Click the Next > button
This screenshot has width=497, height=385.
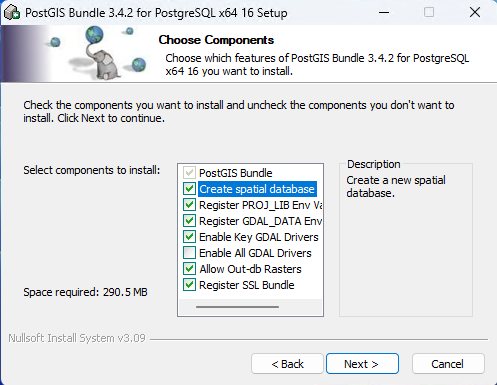coord(362,364)
